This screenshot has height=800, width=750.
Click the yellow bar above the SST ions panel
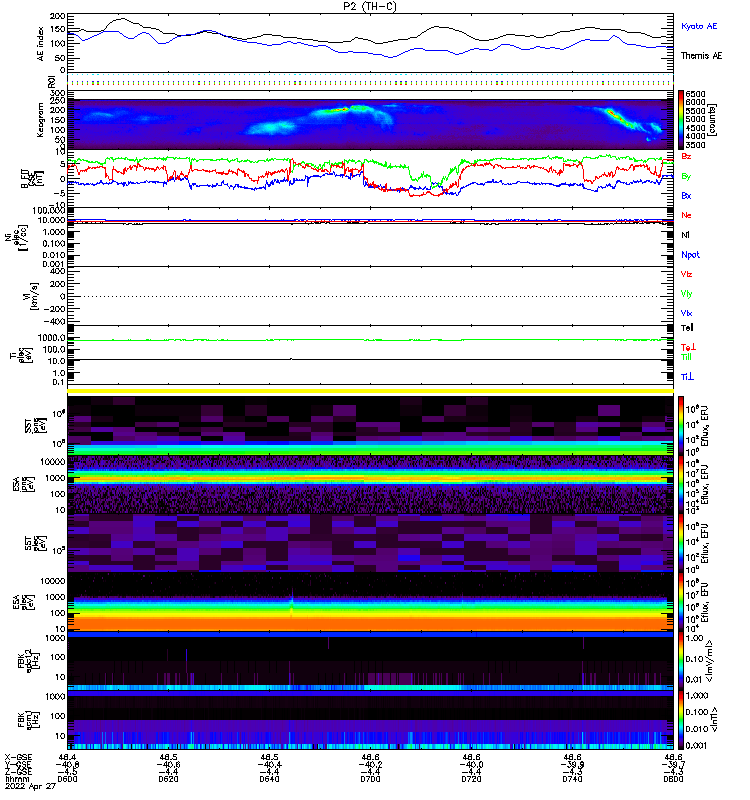pos(370,391)
